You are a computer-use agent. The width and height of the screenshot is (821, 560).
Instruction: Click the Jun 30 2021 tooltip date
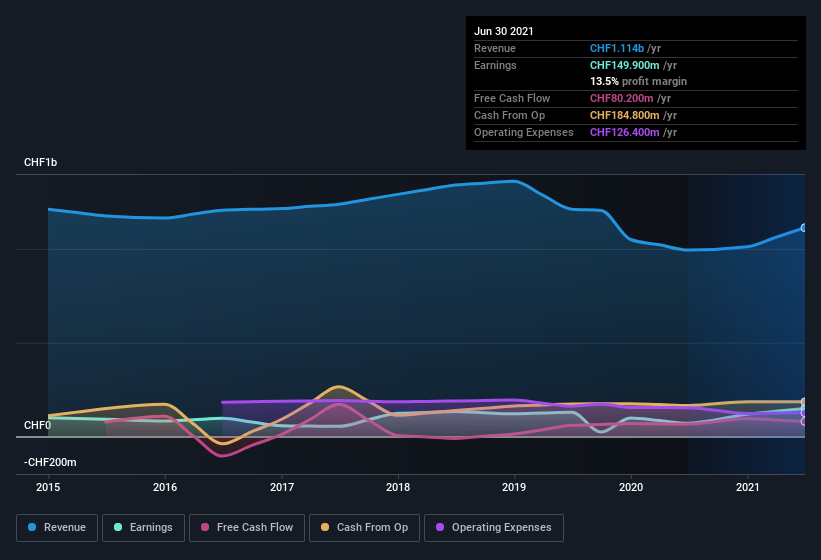[504, 31]
